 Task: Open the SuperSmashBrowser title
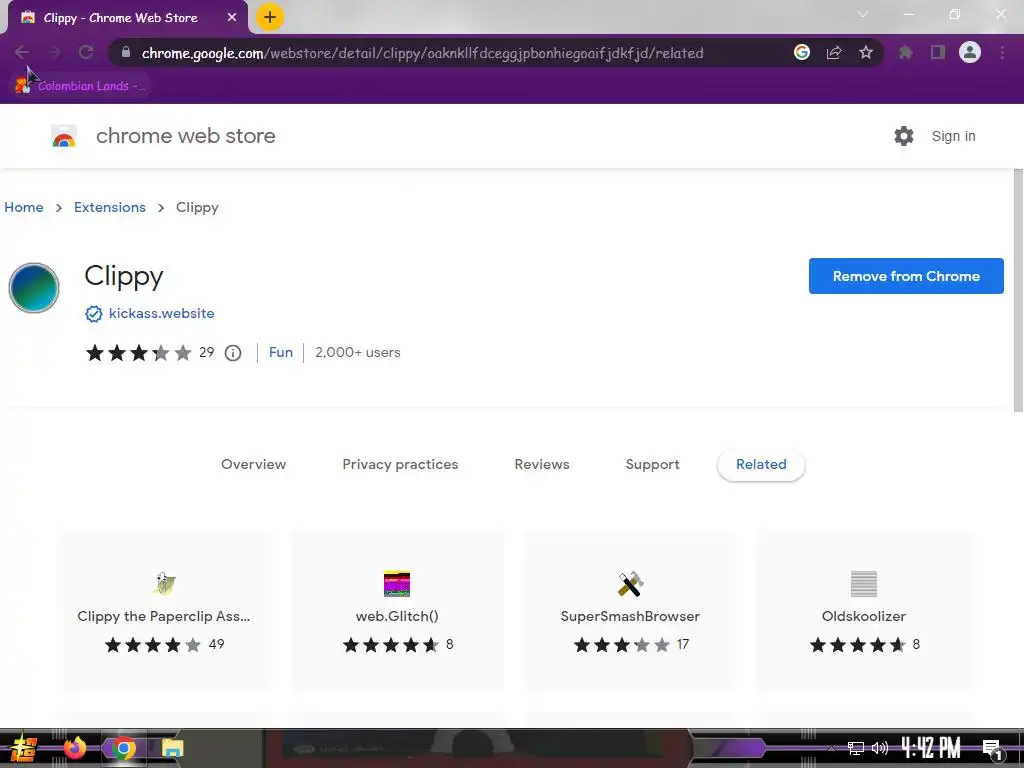(x=630, y=616)
